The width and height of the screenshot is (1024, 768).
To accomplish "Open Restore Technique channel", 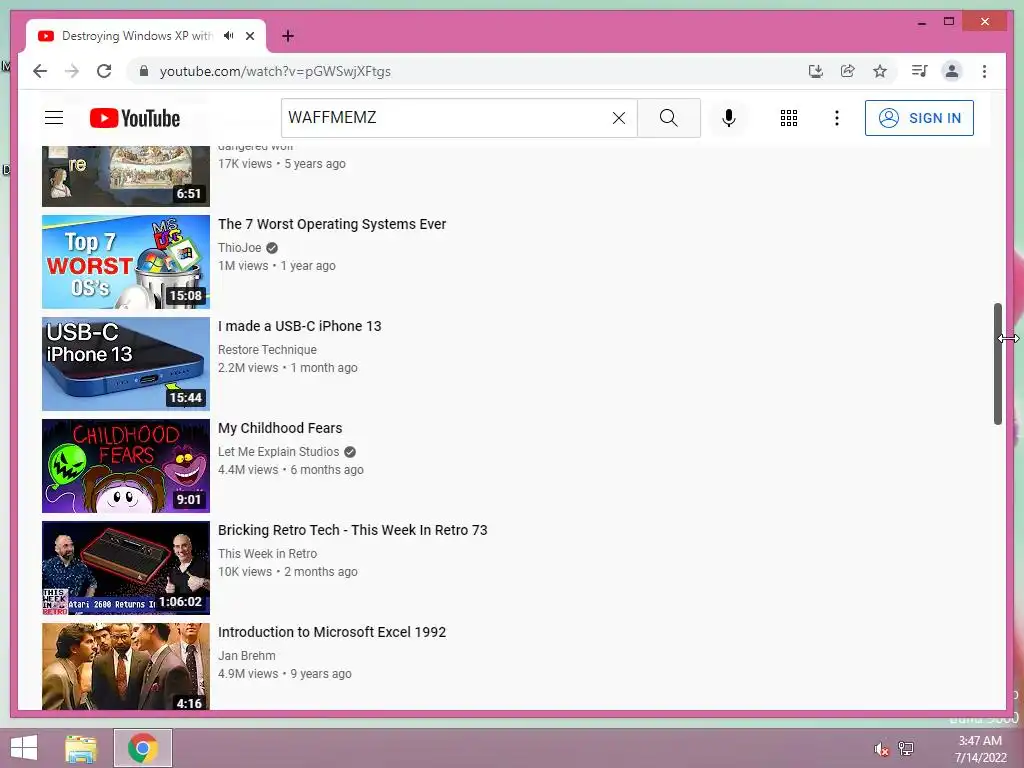I will (267, 349).
